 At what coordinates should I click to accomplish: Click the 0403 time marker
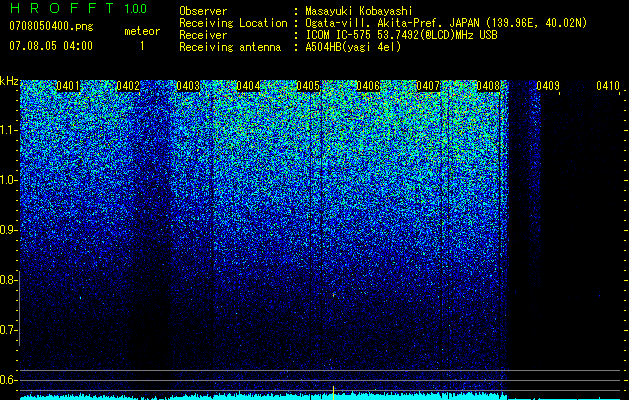point(188,86)
